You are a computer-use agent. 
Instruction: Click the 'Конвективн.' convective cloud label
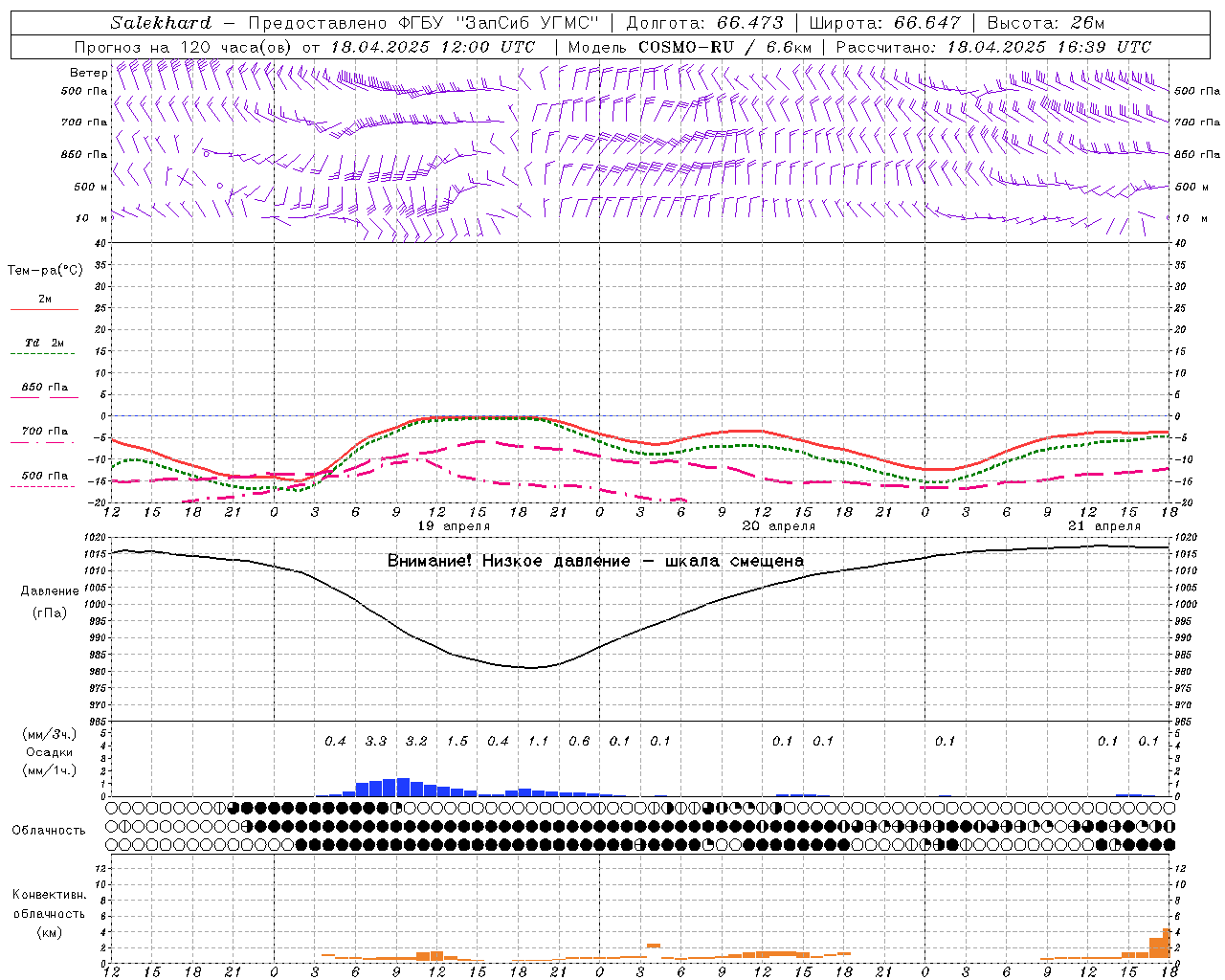(x=49, y=895)
